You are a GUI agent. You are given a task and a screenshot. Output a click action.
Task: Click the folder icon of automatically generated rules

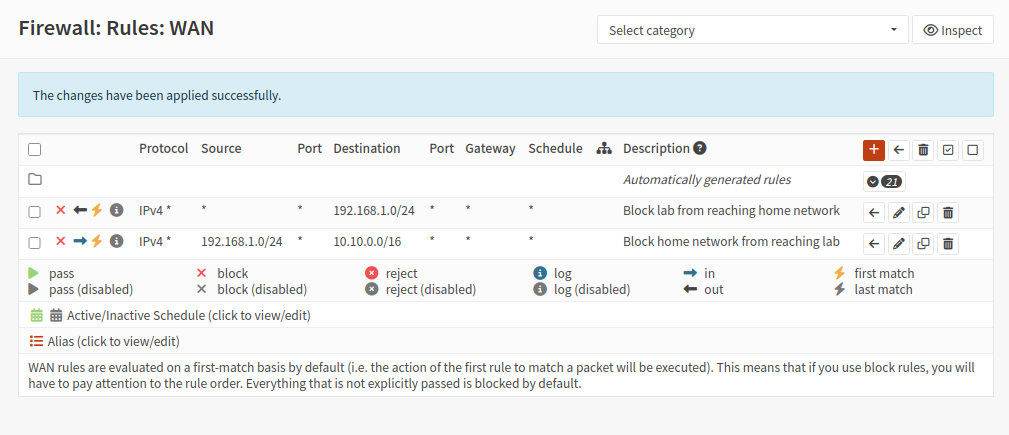tap(35, 180)
